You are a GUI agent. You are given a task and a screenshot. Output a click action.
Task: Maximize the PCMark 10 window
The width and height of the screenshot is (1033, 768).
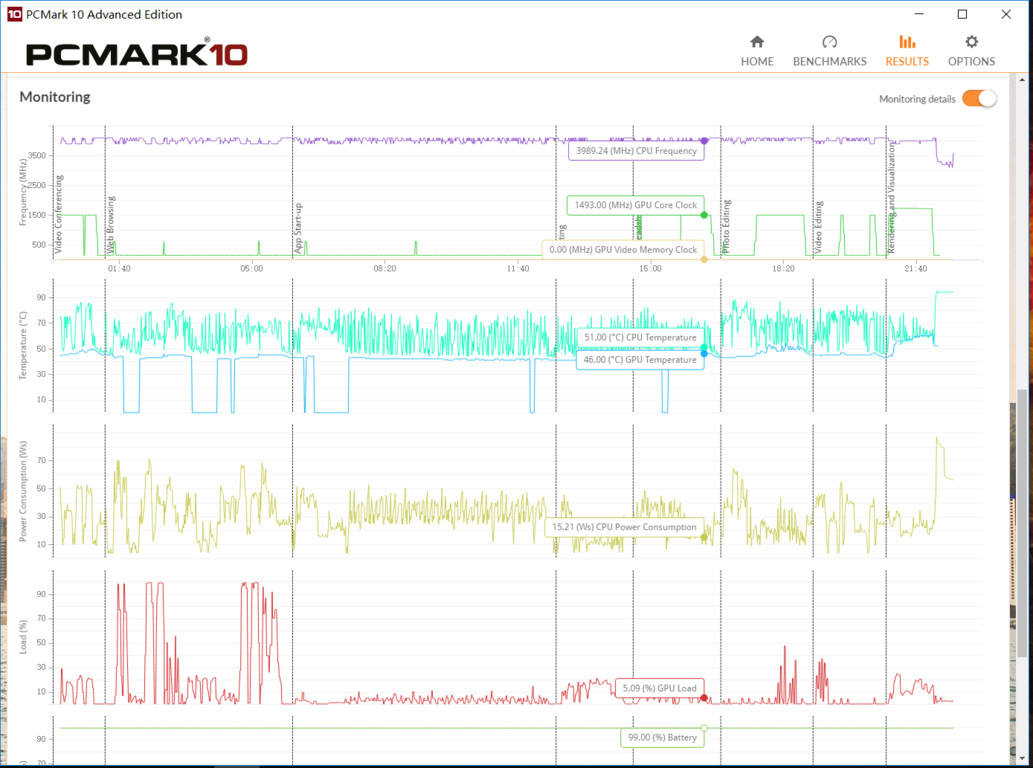coord(963,14)
